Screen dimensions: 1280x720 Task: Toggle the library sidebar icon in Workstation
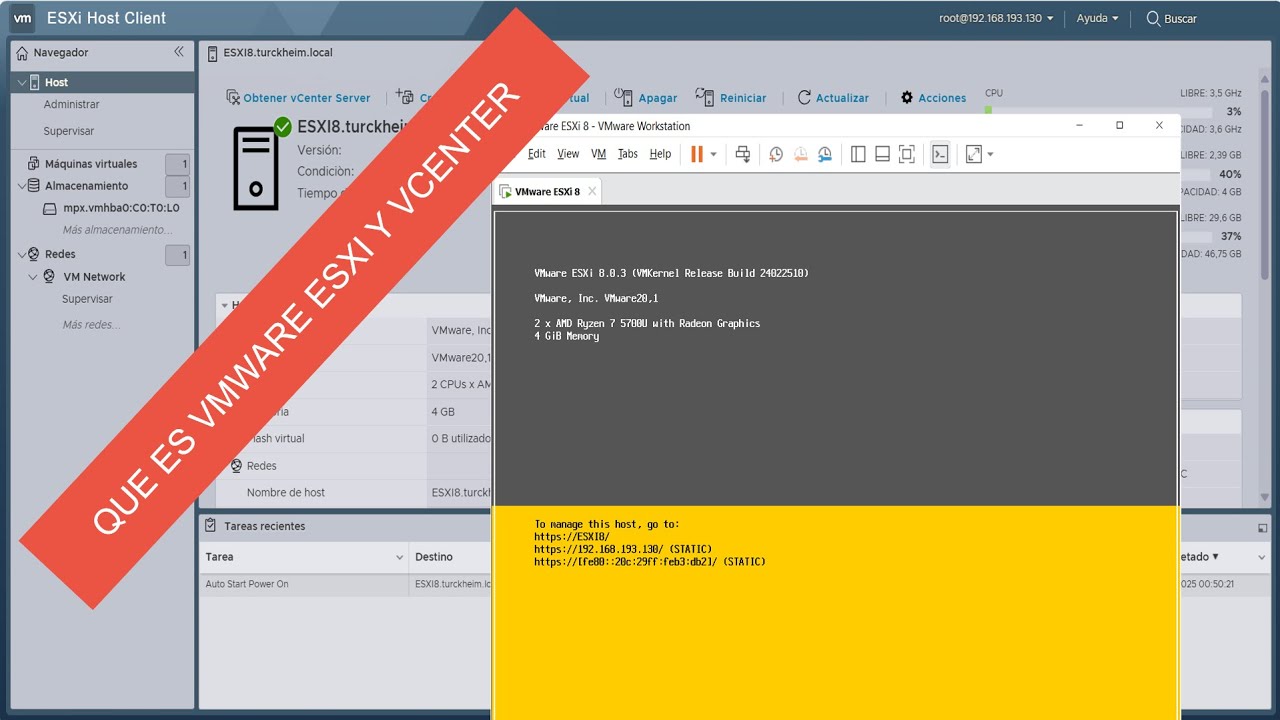pos(858,154)
